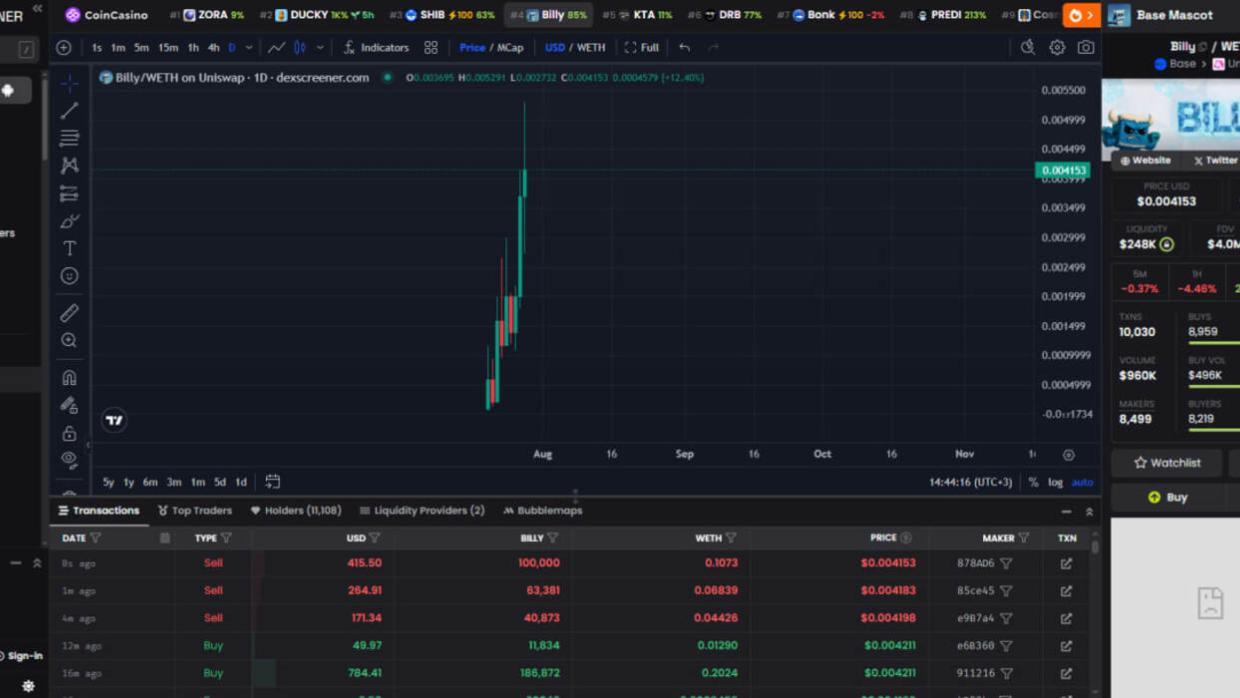Click the fire trending icon button
Screen dimensions: 1240x698
click(x=1080, y=15)
